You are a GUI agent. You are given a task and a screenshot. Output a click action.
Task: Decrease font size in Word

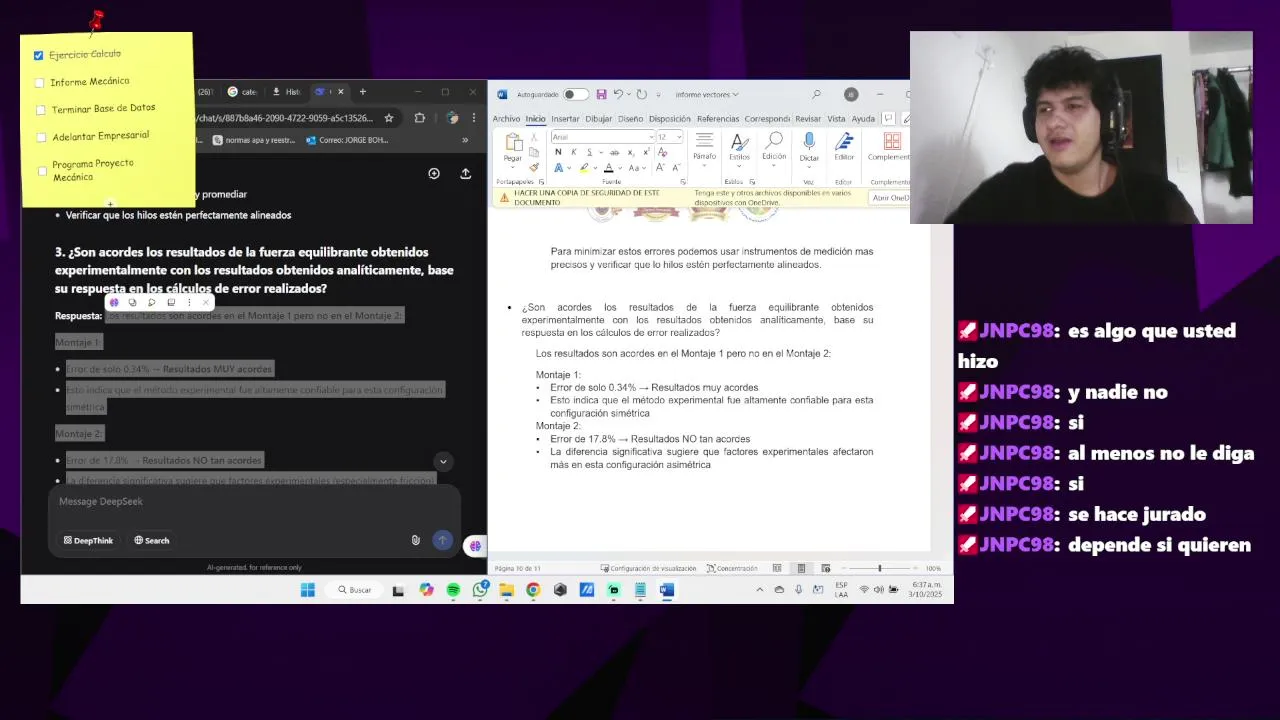click(676, 167)
